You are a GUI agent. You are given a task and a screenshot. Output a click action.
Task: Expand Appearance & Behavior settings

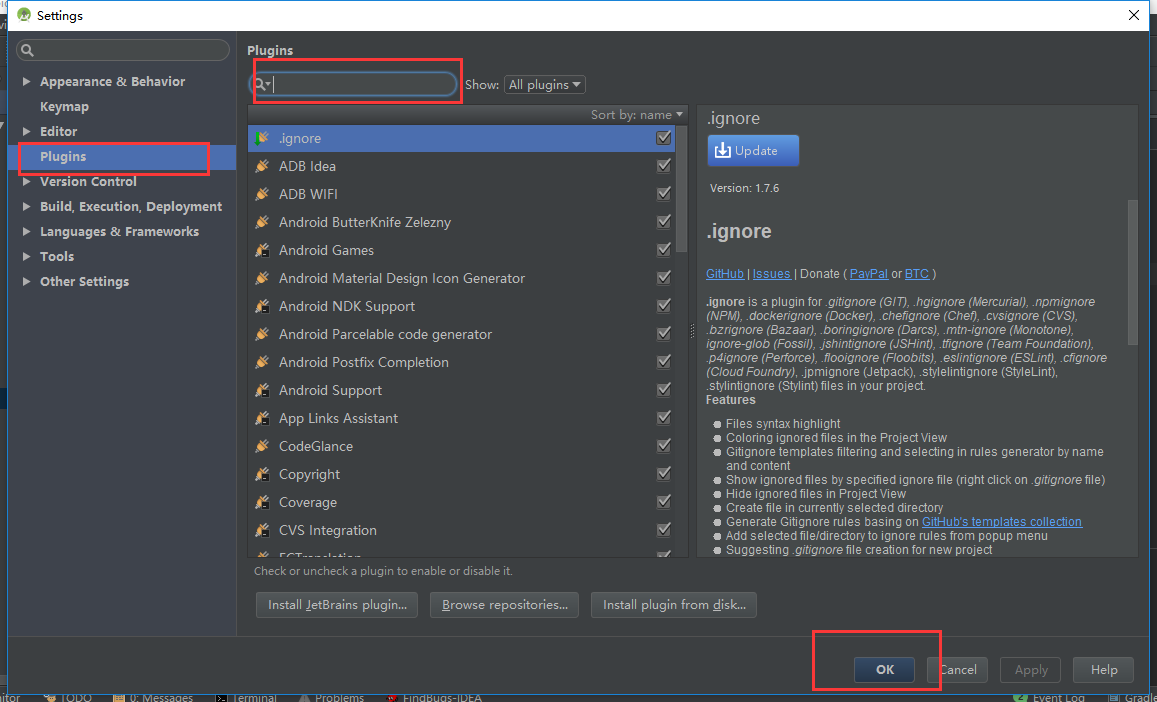coord(27,82)
